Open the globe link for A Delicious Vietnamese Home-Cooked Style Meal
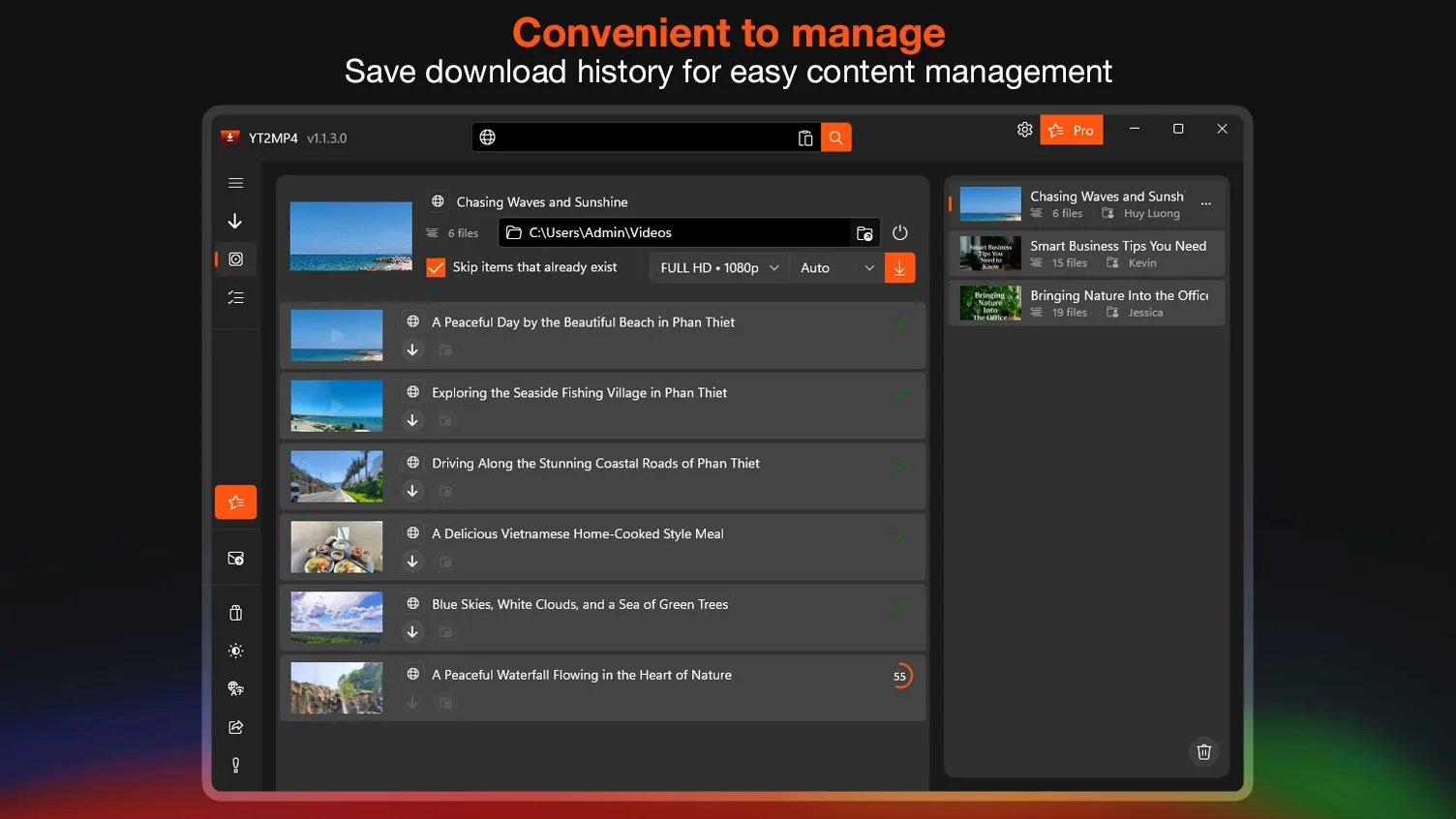The width and height of the screenshot is (1456, 819). click(413, 533)
